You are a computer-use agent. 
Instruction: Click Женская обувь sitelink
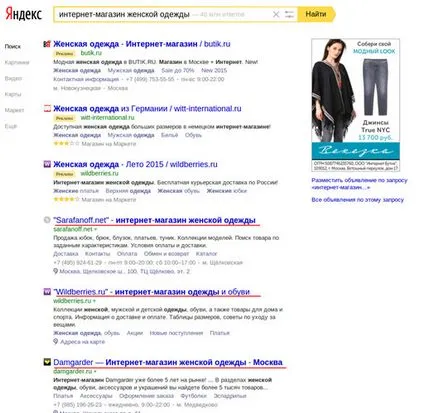coord(178,191)
